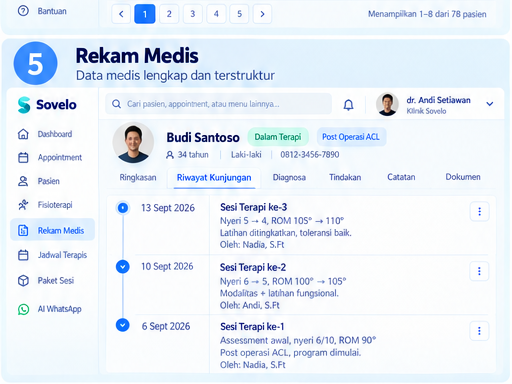Open Pasien person icon in sidebar
The height and width of the screenshot is (384, 512).
tap(23, 181)
